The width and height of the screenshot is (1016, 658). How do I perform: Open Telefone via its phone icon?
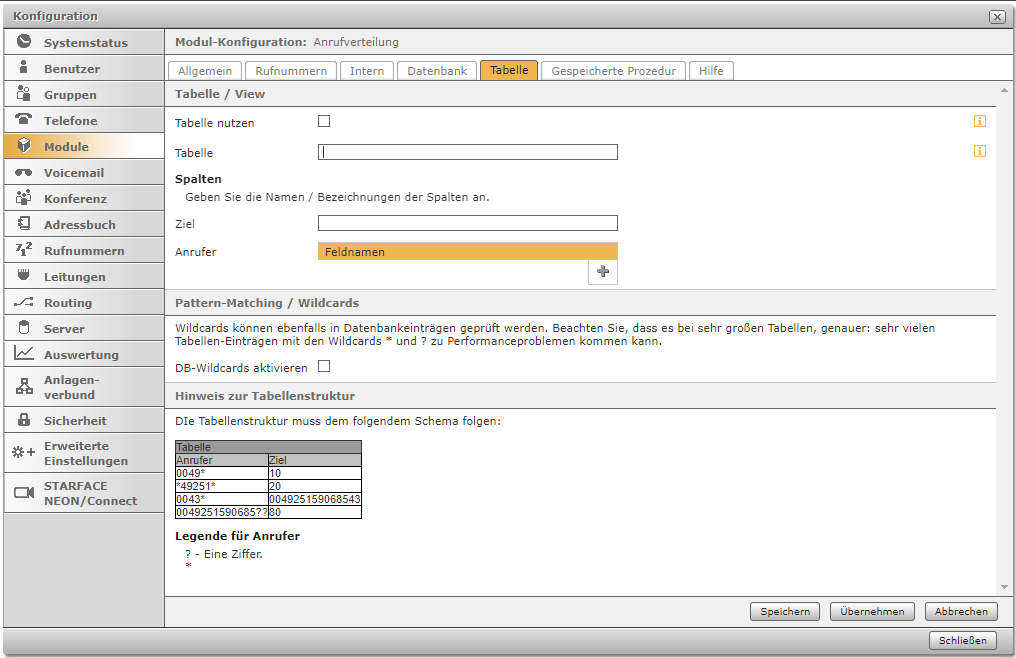(24, 120)
